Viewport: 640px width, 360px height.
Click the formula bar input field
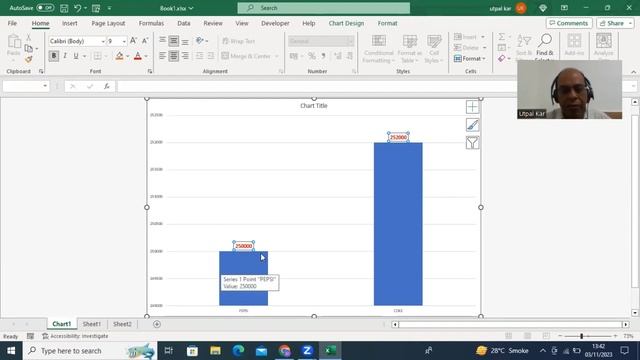[x=316, y=86]
